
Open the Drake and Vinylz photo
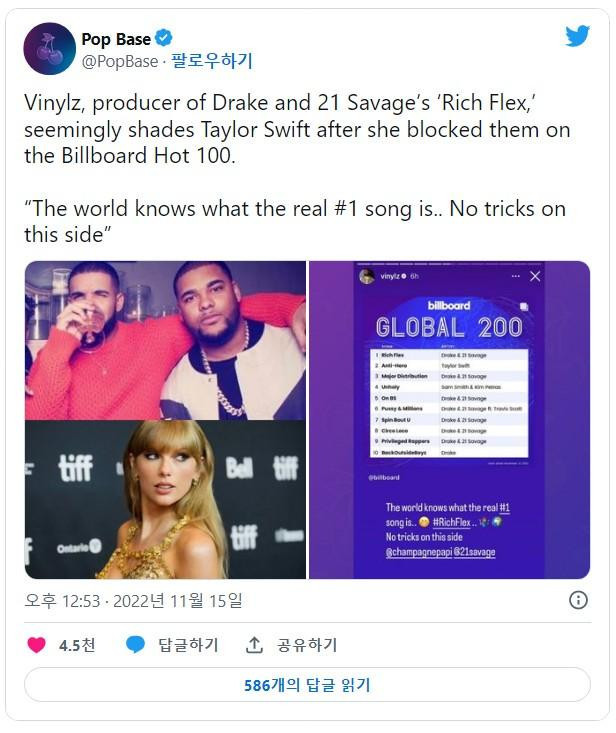tap(165, 339)
